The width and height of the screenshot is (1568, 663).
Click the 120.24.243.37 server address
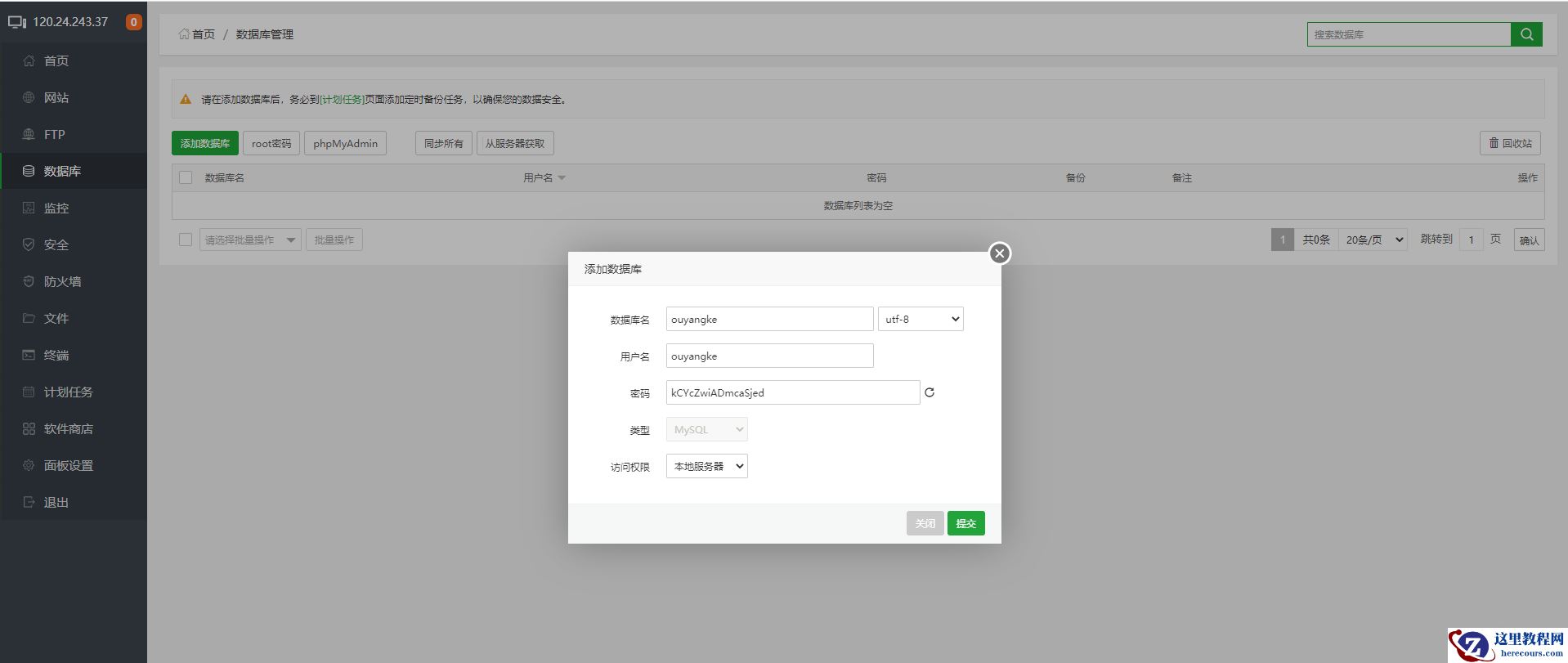[x=70, y=22]
